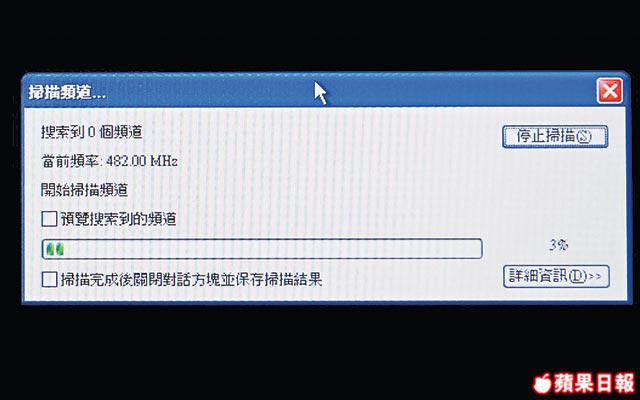This screenshot has height=400, width=640.
Task: Click the 開始掃描頻道 status line
Action: (x=84, y=190)
